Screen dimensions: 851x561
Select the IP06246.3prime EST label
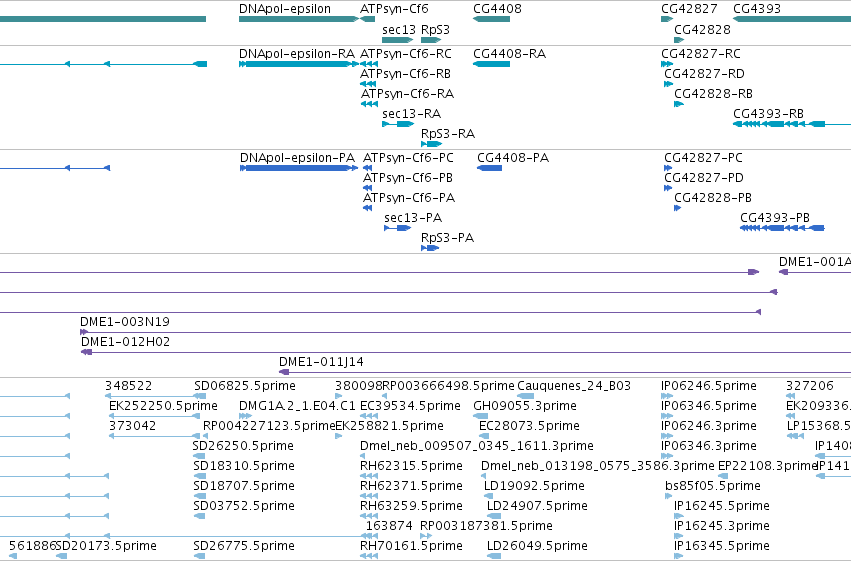click(709, 426)
